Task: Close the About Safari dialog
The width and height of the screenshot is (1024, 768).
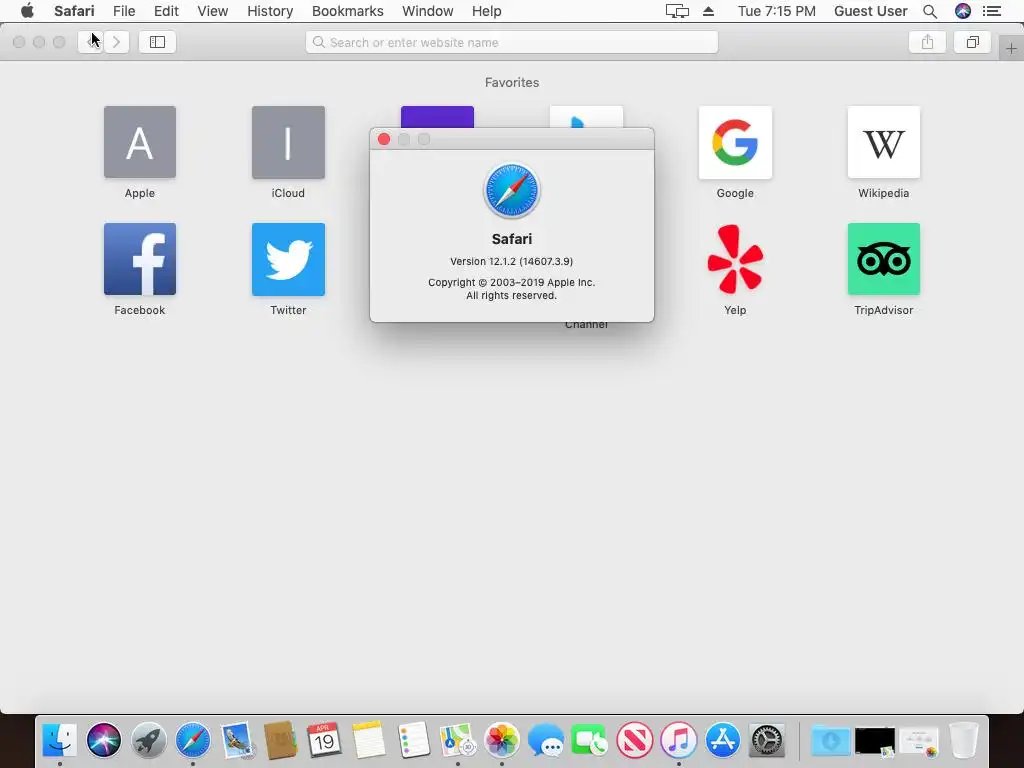Action: click(x=384, y=139)
